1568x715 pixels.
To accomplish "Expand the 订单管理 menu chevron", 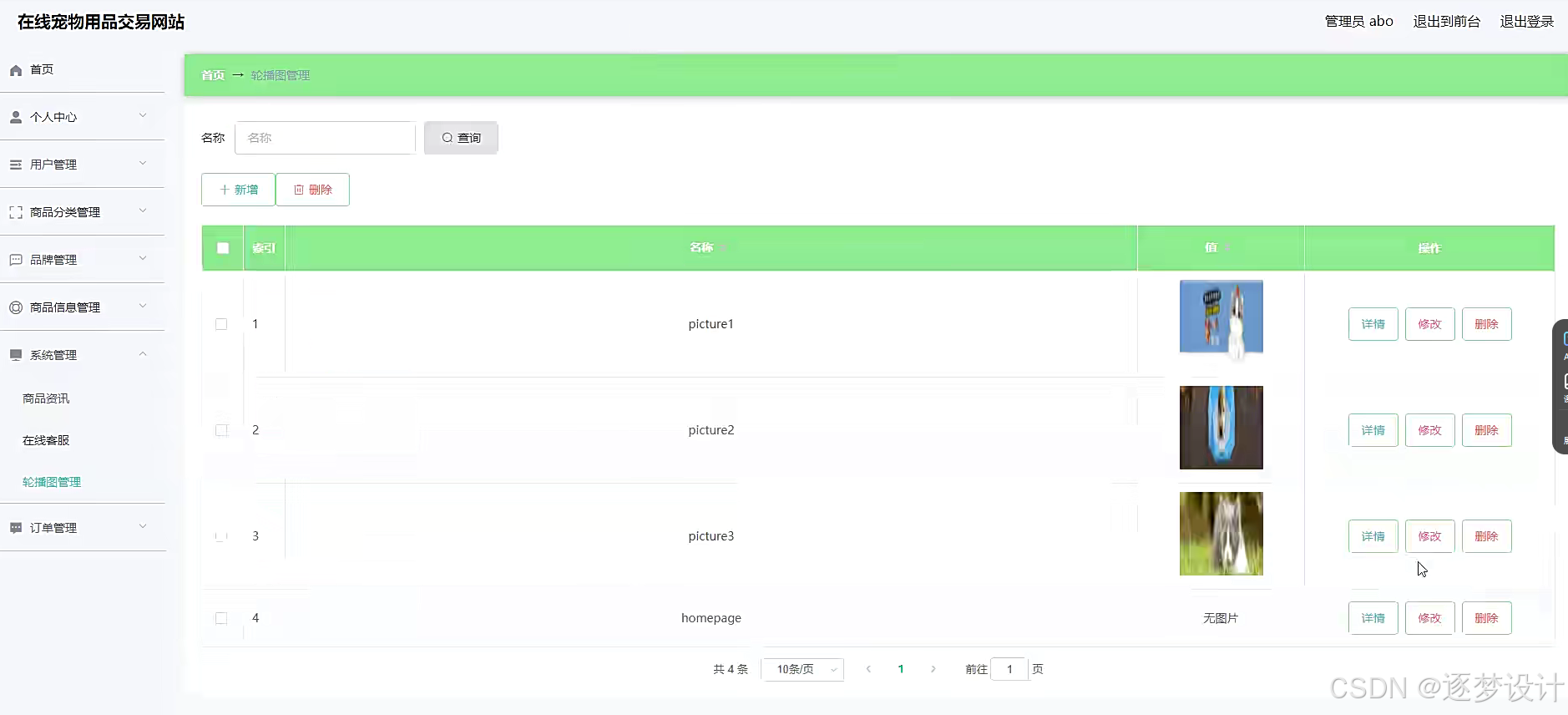I will tap(143, 527).
